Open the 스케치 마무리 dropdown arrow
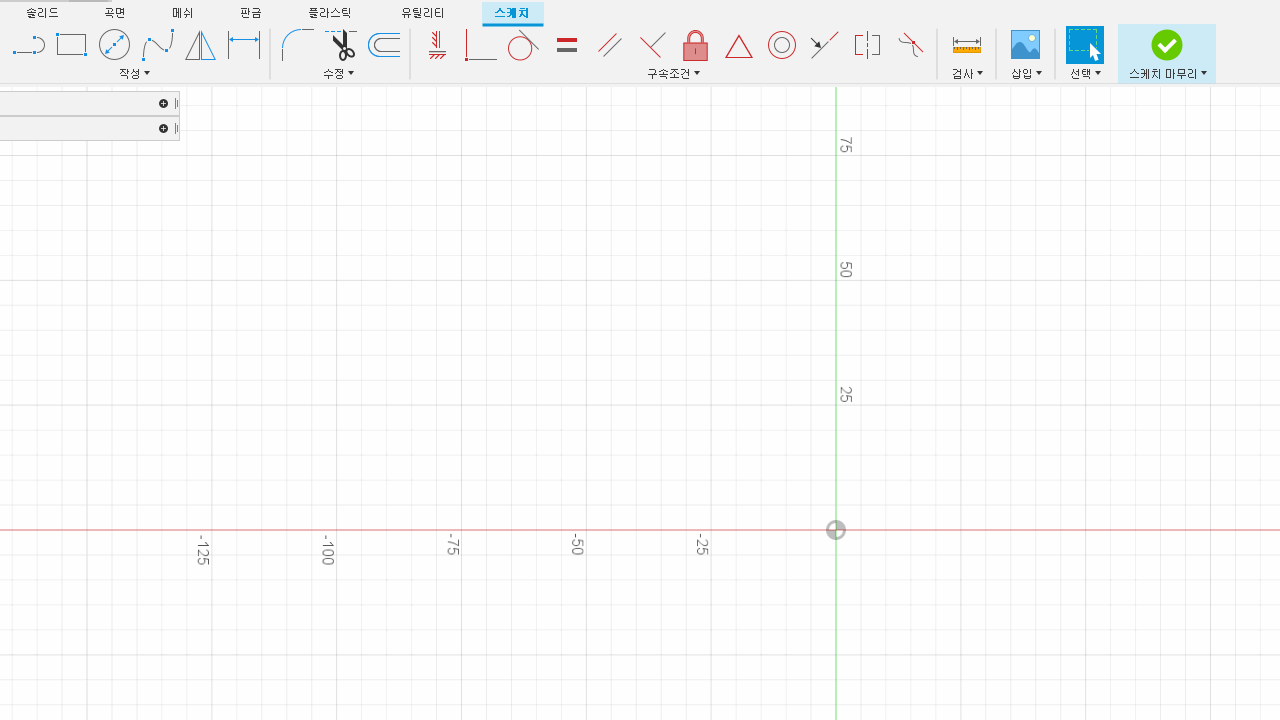 pos(1204,74)
